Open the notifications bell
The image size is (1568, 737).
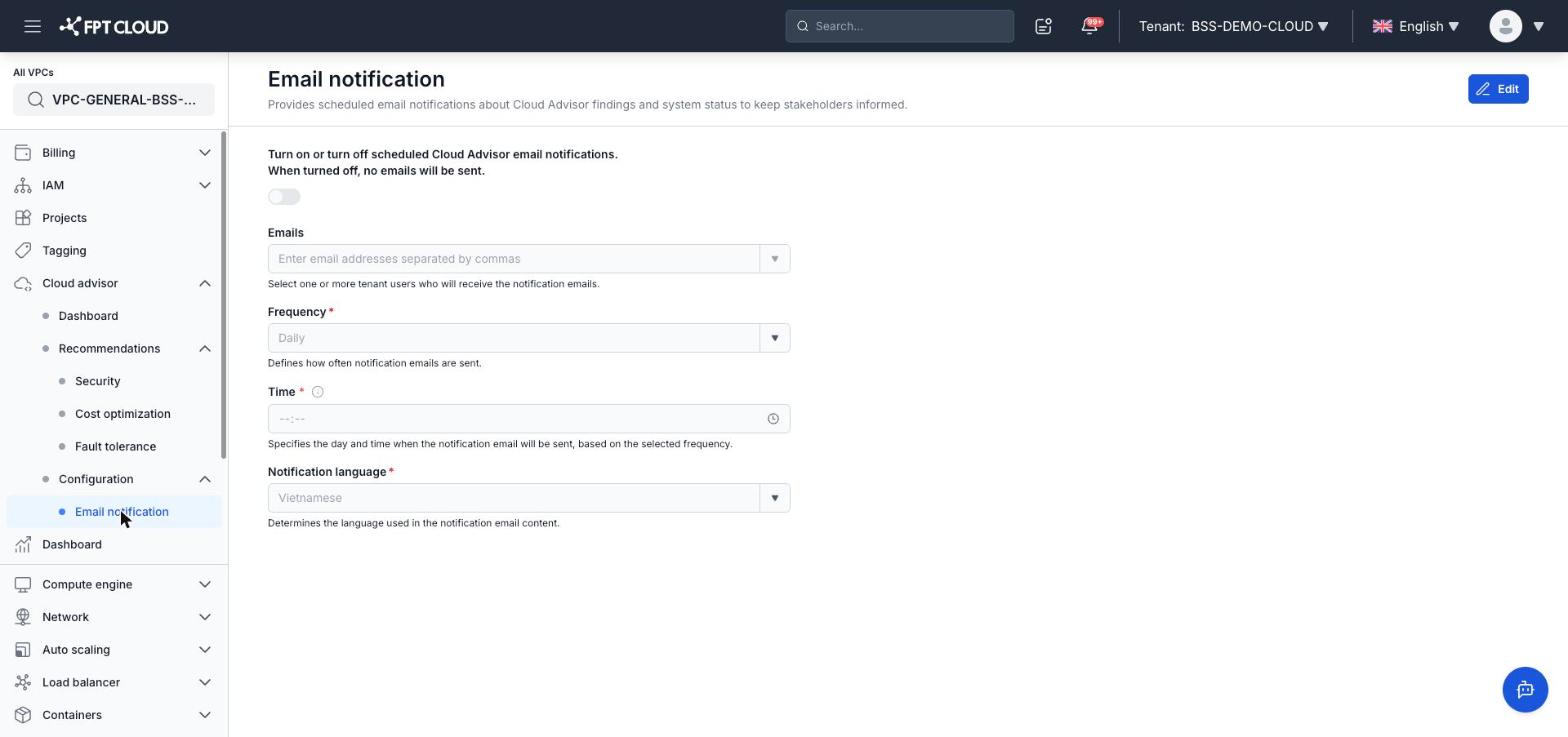(x=1089, y=26)
